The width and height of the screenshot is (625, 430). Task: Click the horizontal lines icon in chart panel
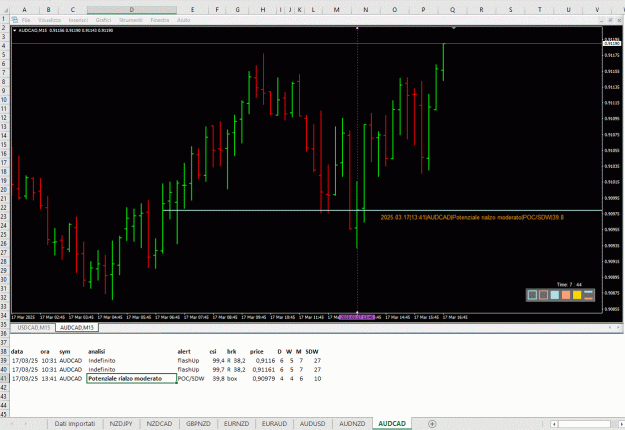[x=588, y=295]
